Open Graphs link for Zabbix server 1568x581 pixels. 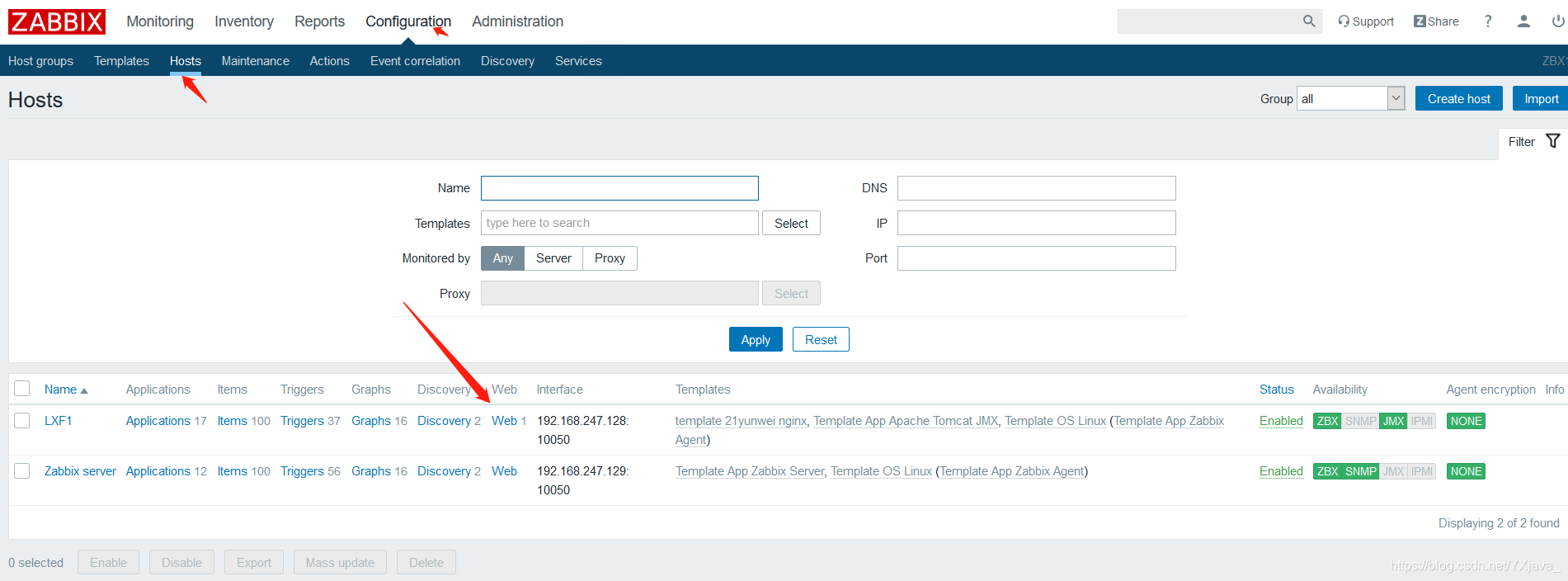pos(371,471)
